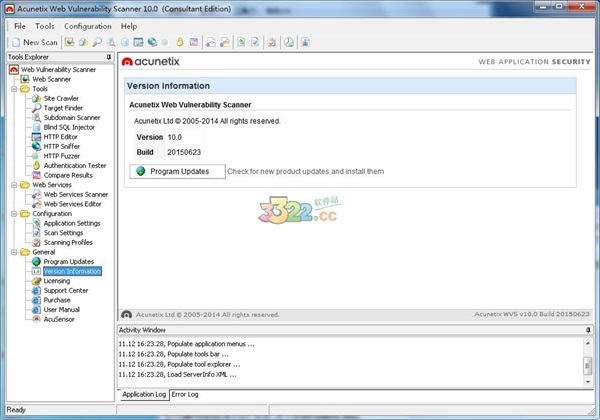Screen dimensions: 600x420
Task: Collapse the Web Services tree folder
Action: click(x=14, y=185)
